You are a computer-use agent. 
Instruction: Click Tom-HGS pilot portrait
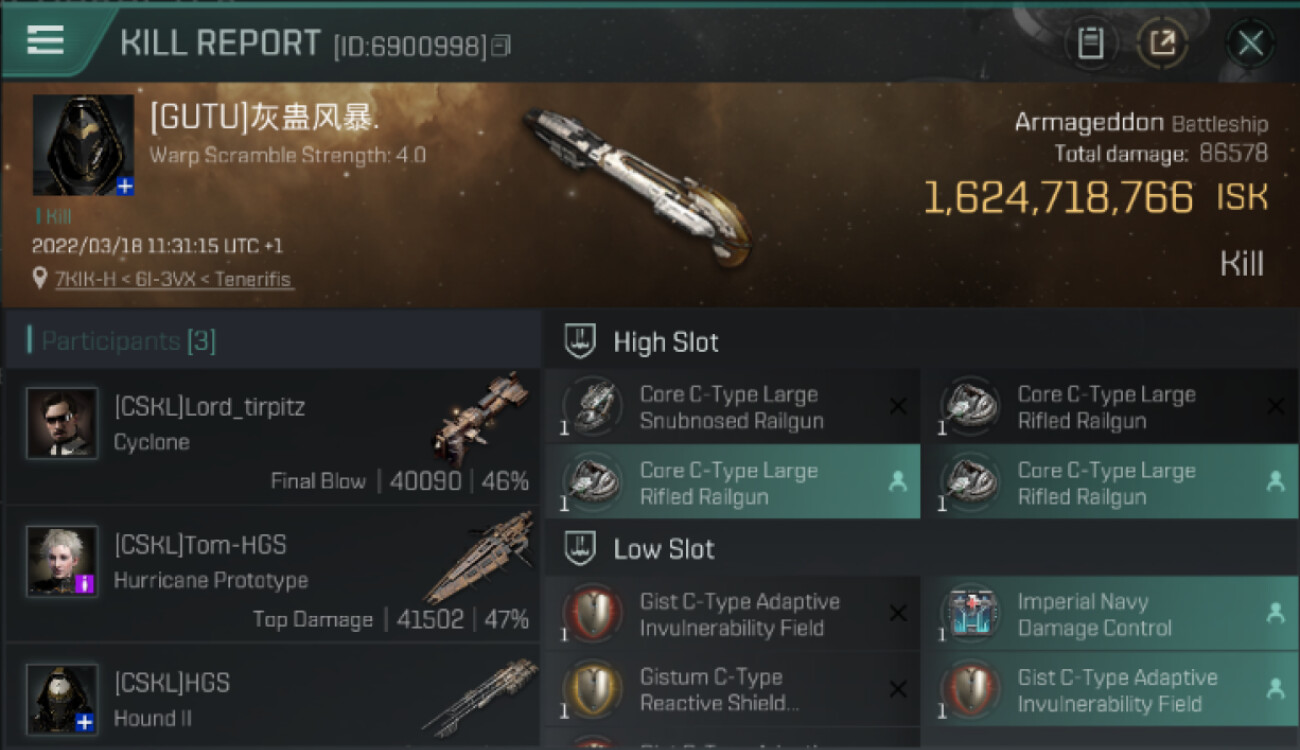click(x=62, y=561)
